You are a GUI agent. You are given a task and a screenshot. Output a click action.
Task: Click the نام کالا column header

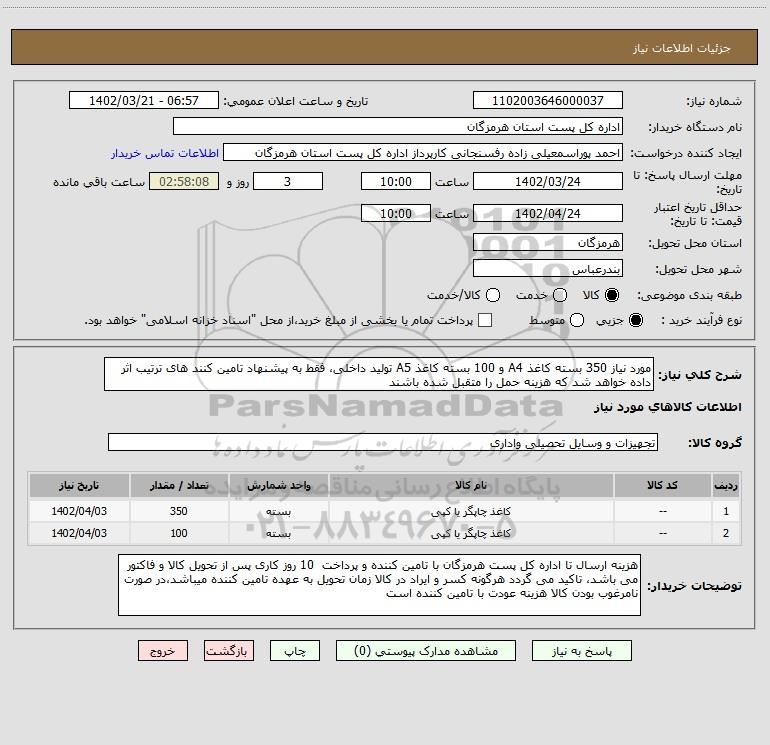click(x=471, y=485)
